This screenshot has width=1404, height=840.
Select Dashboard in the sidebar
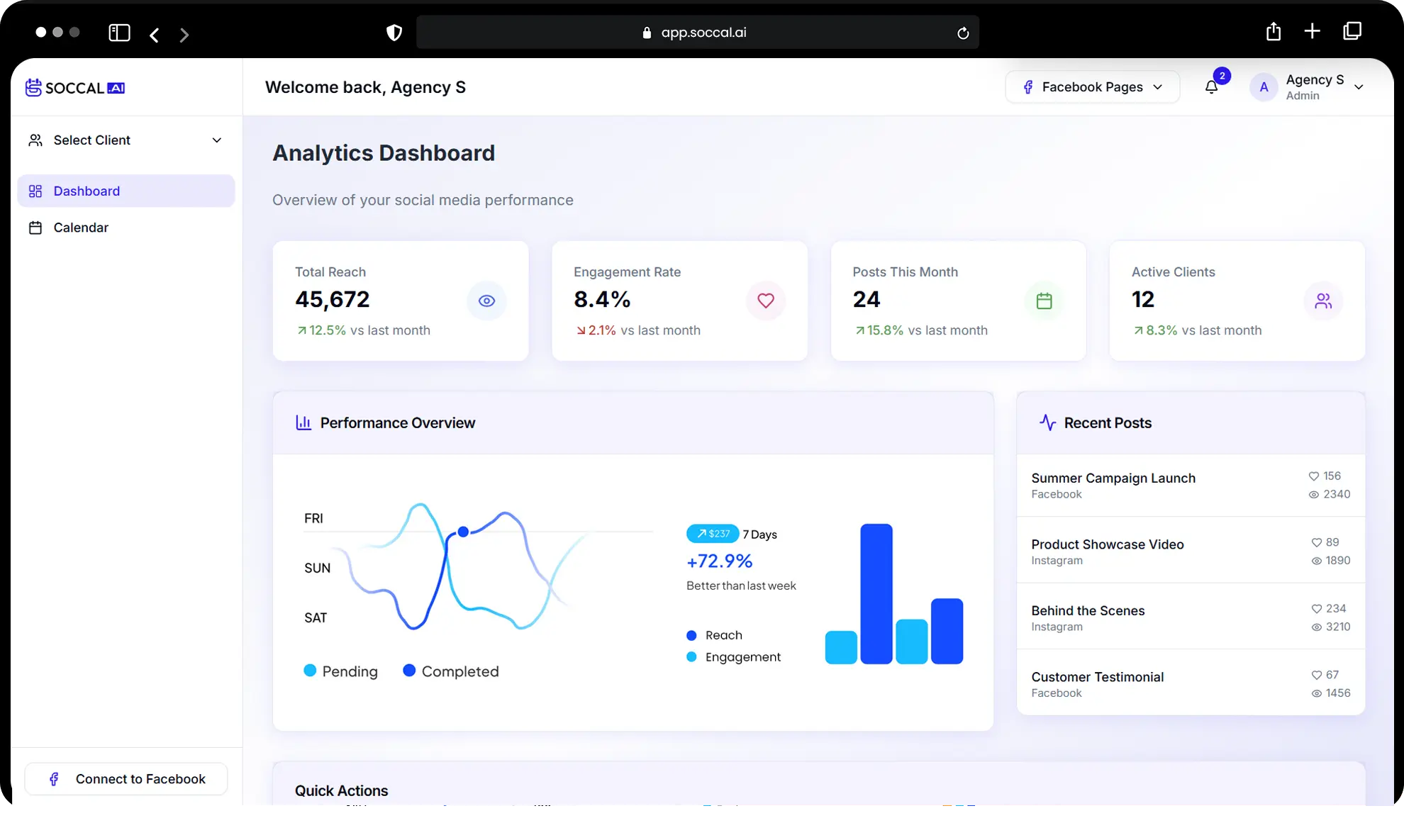87,191
